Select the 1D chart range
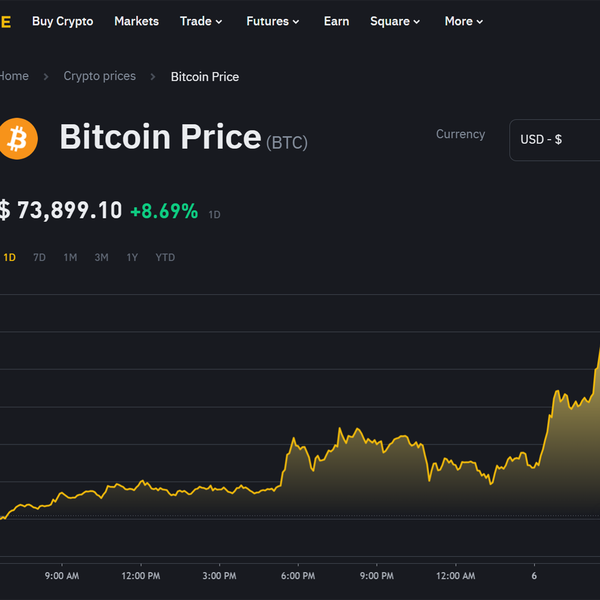The image size is (600, 600). tap(9, 257)
